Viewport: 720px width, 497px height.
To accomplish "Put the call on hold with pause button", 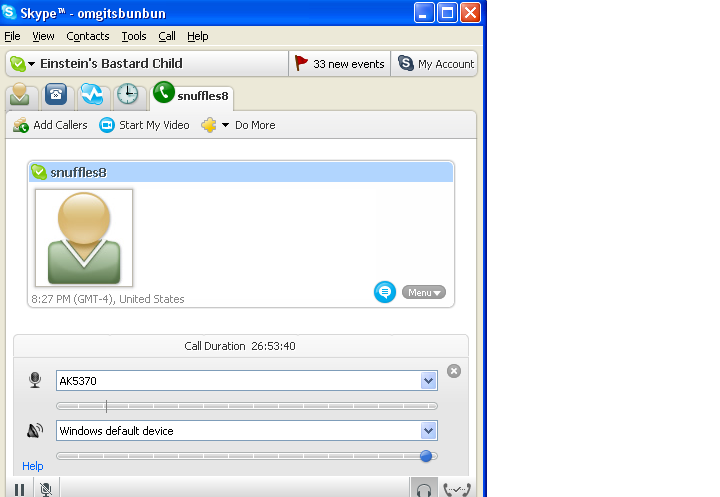I will (x=19, y=489).
